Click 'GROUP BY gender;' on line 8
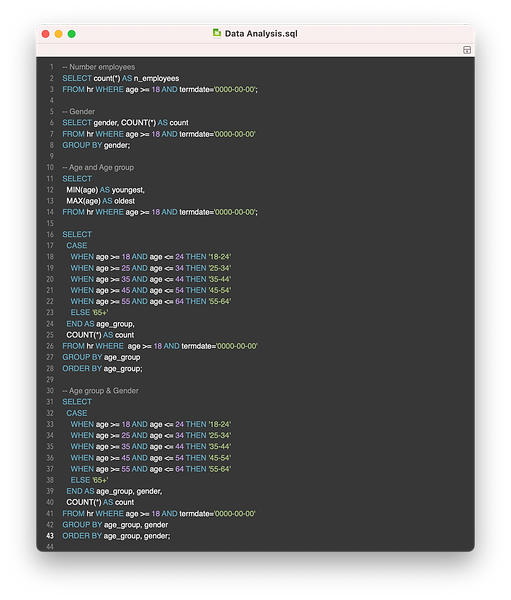Viewport: 511px width, 600px height. [96, 145]
